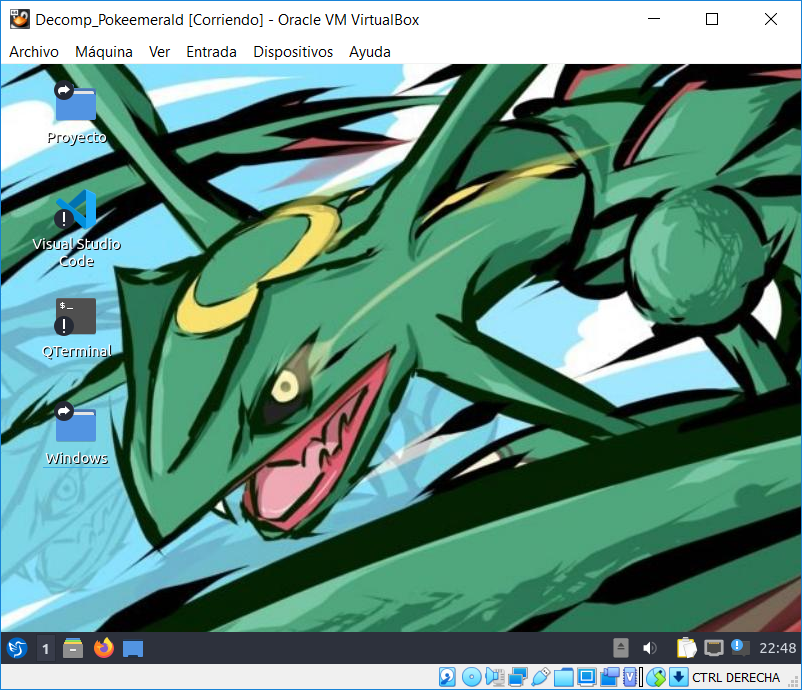Open the Windows shared folder shortcut
This screenshot has width=802, height=690.
pos(76,424)
